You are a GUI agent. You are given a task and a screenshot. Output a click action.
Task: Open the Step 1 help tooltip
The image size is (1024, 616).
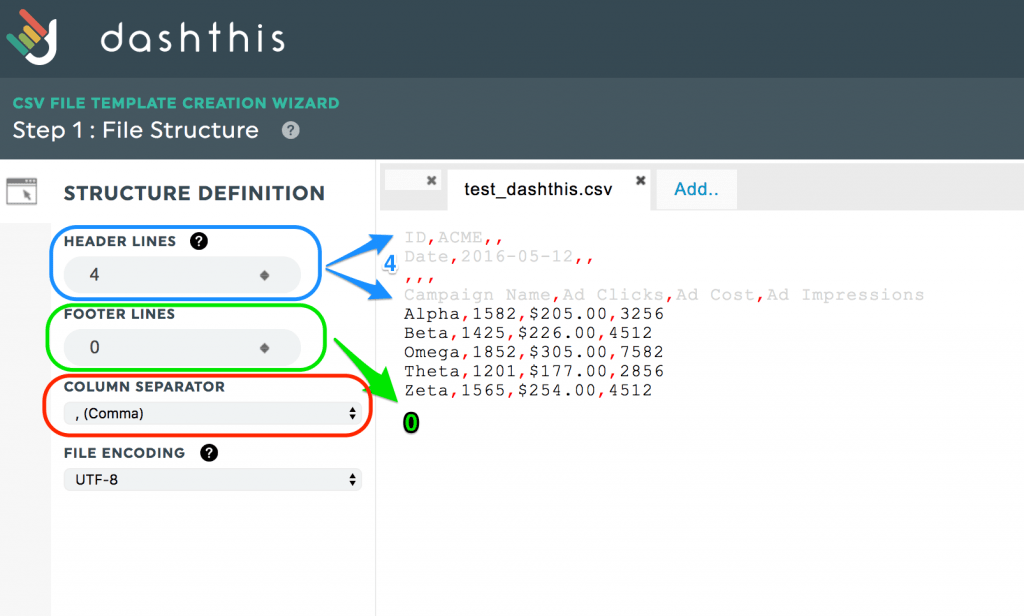click(289, 130)
